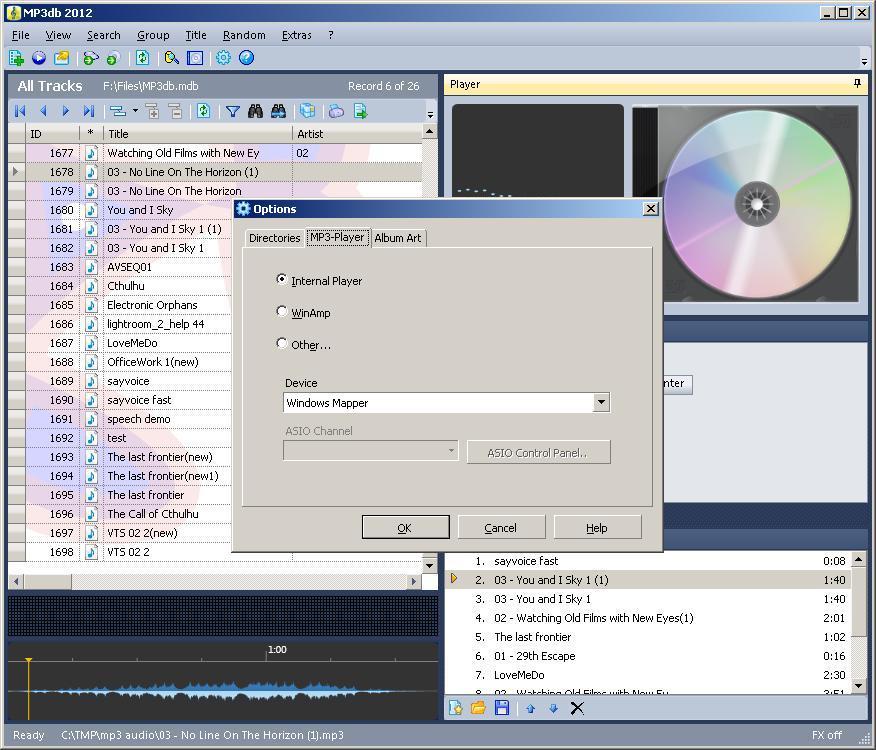
Task: Go to last record in All Tracks
Action: (x=88, y=111)
